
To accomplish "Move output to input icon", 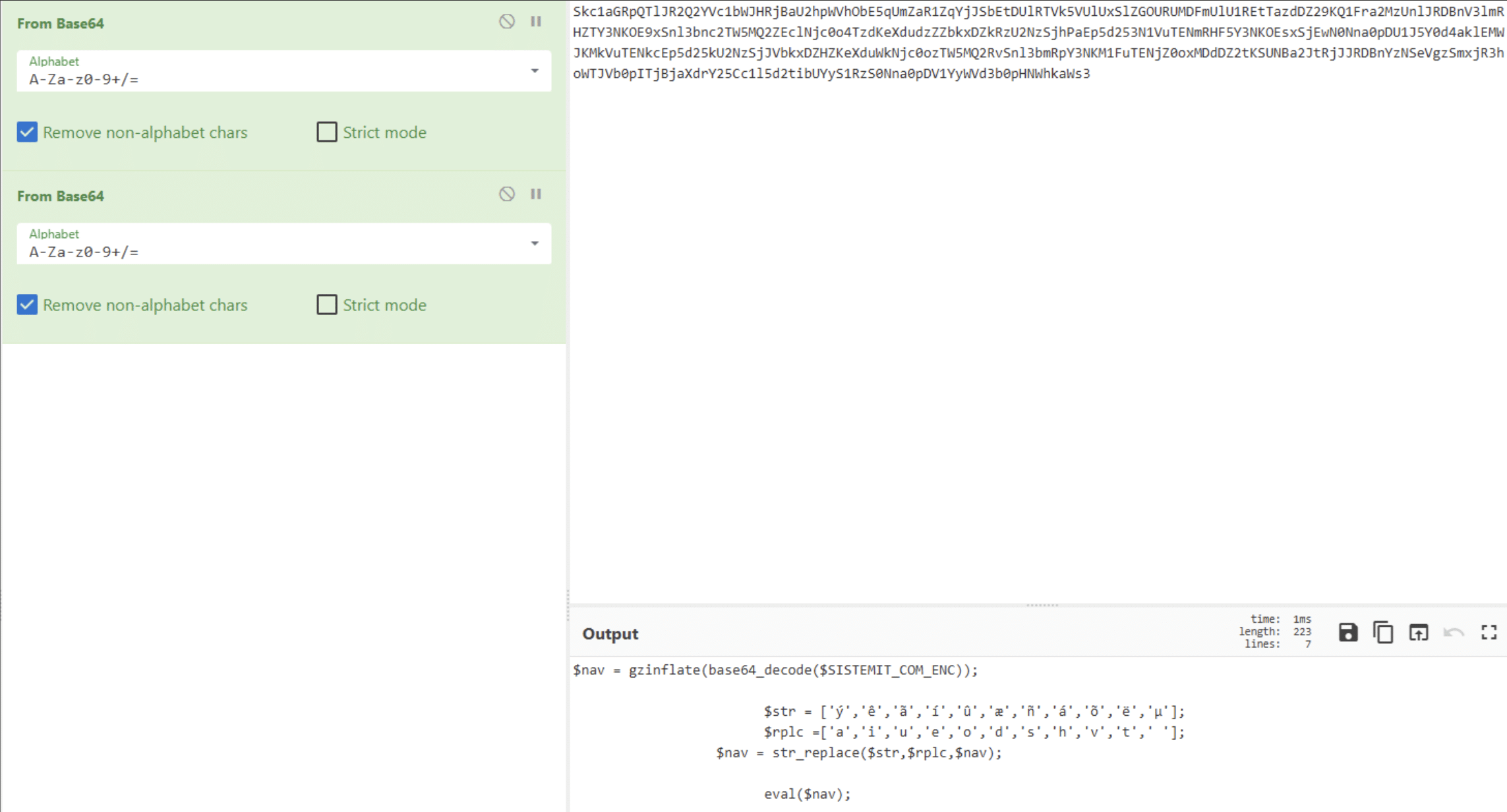I will click(1418, 633).
